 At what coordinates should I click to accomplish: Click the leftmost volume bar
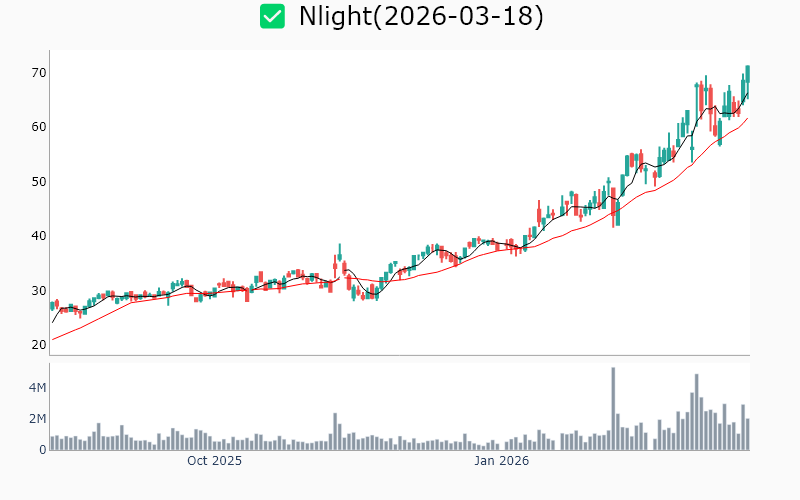[x=52, y=443]
